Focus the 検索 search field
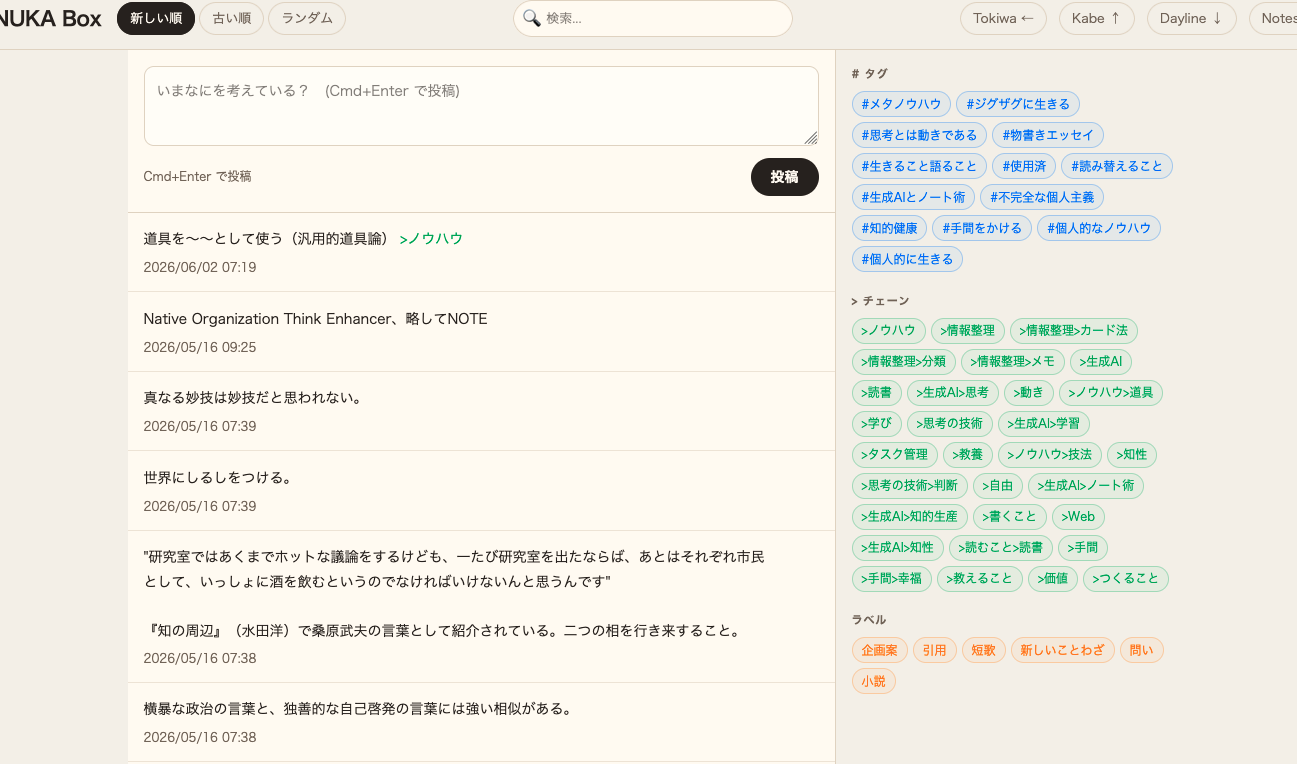This screenshot has height=764, width=1297. click(653, 18)
